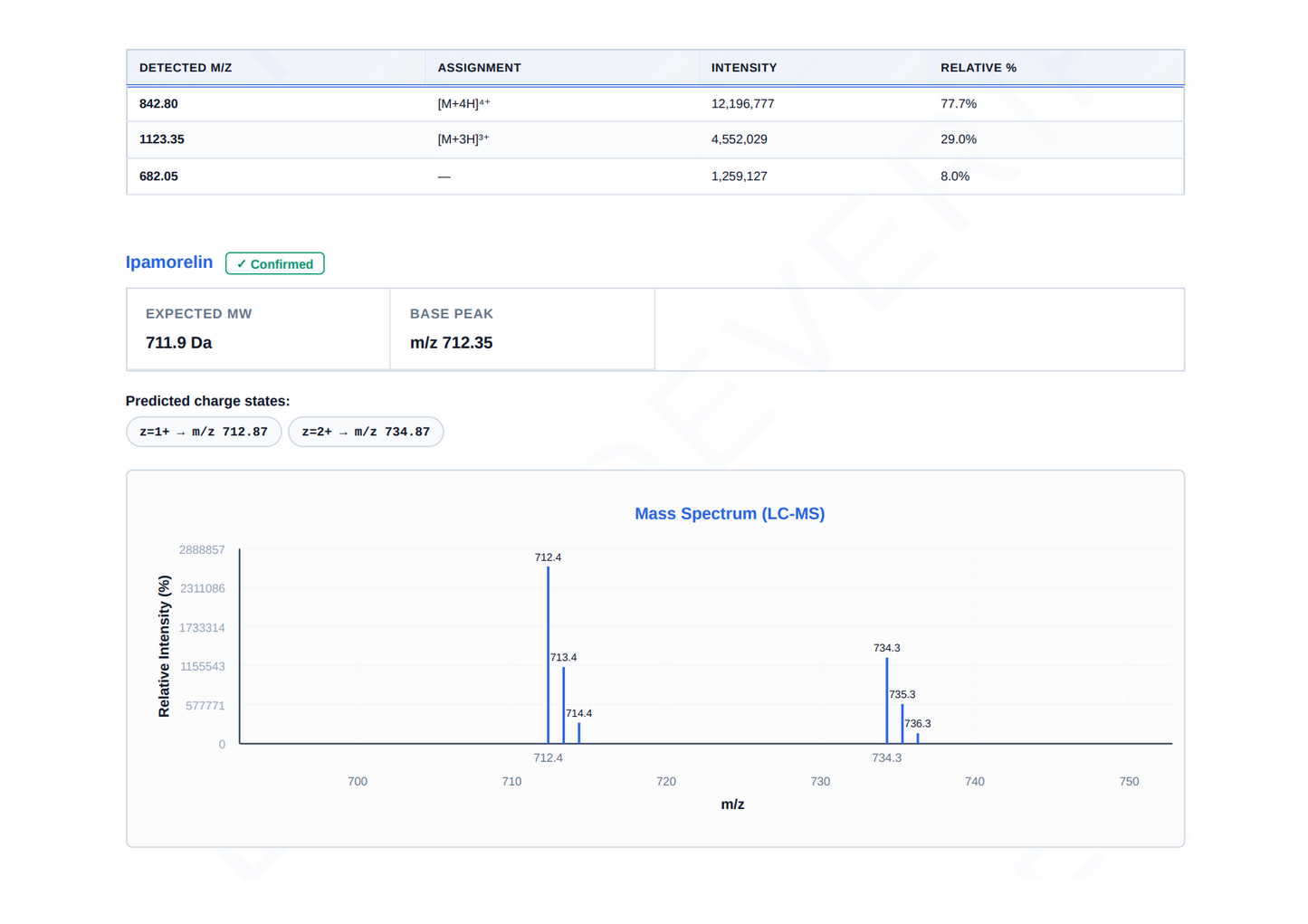Click the 714.4 isotope peak label
The width and height of the screenshot is (1308, 924).
coord(578,714)
